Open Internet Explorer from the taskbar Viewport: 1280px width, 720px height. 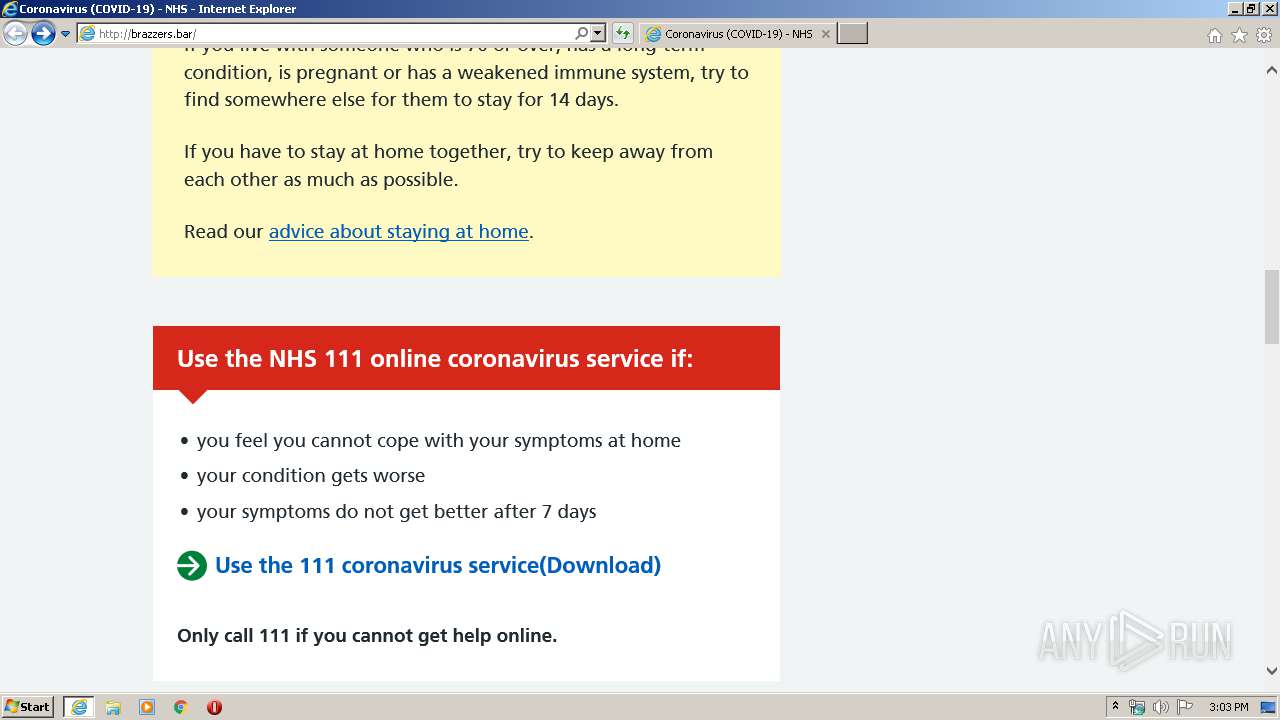79,707
